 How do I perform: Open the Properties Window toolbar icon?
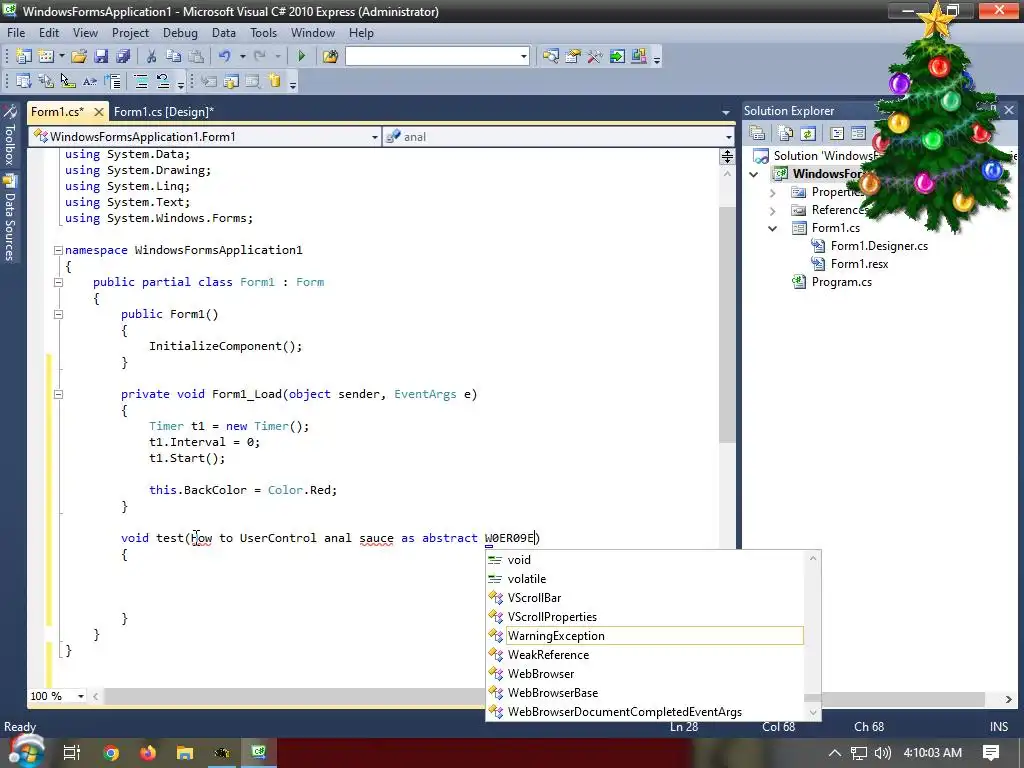(x=573, y=57)
